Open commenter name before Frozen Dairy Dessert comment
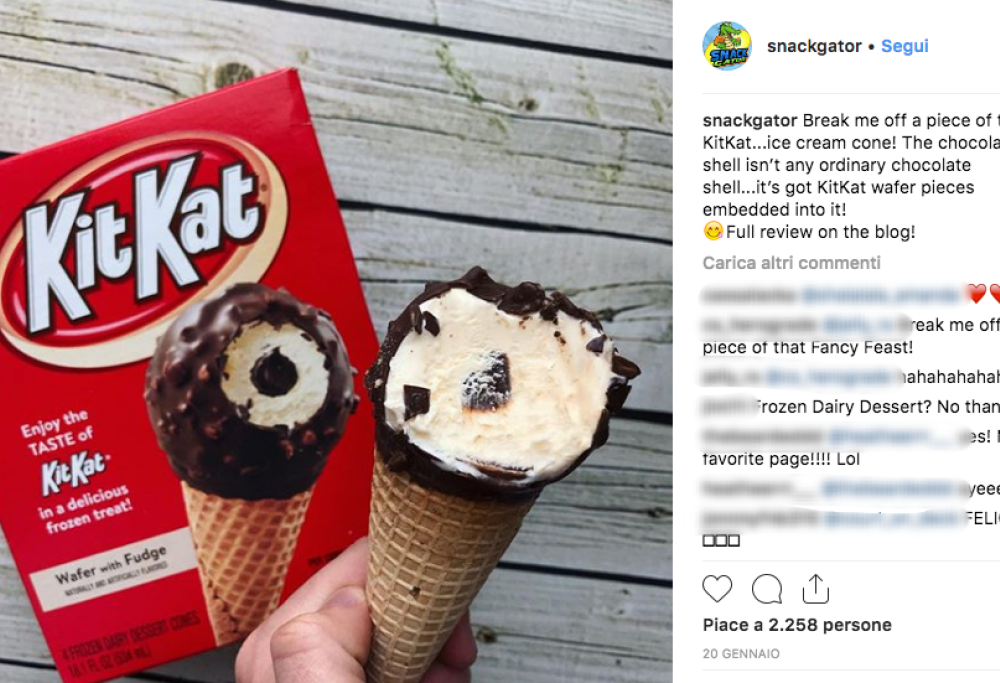 coord(727,407)
